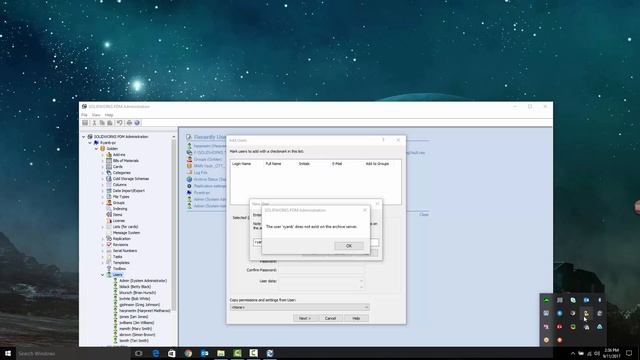
Task: Click the Groups node icon
Action: [x=109, y=202]
